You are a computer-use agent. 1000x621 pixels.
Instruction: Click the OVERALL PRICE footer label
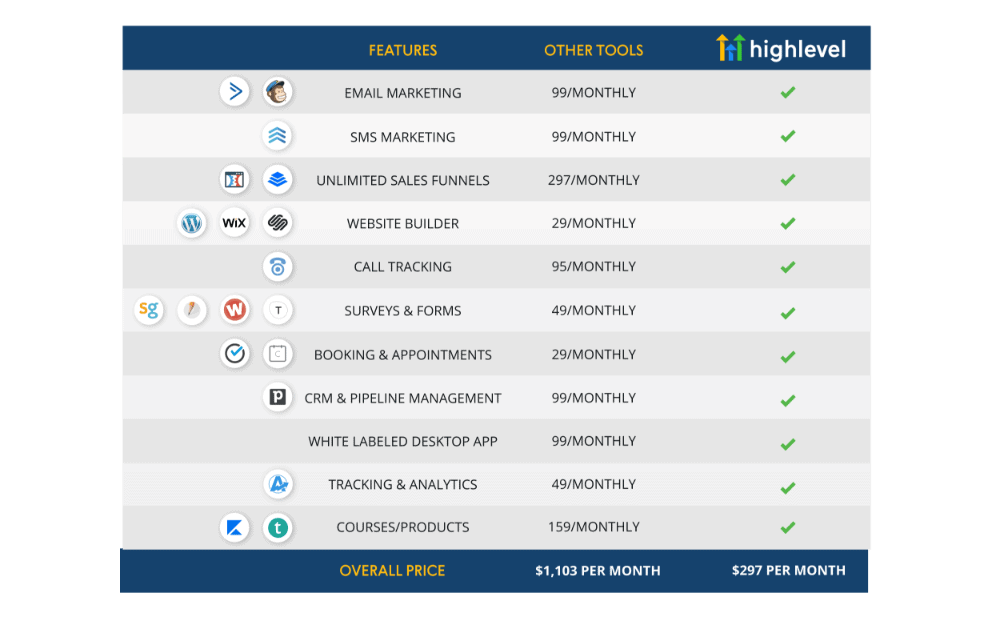click(392, 571)
